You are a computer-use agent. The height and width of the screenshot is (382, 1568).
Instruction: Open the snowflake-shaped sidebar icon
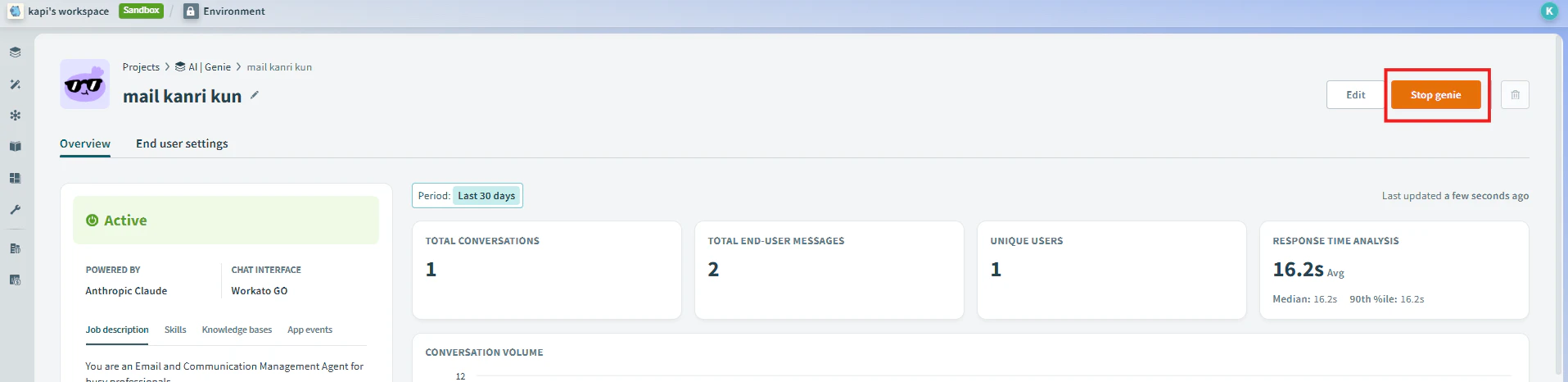[15, 116]
